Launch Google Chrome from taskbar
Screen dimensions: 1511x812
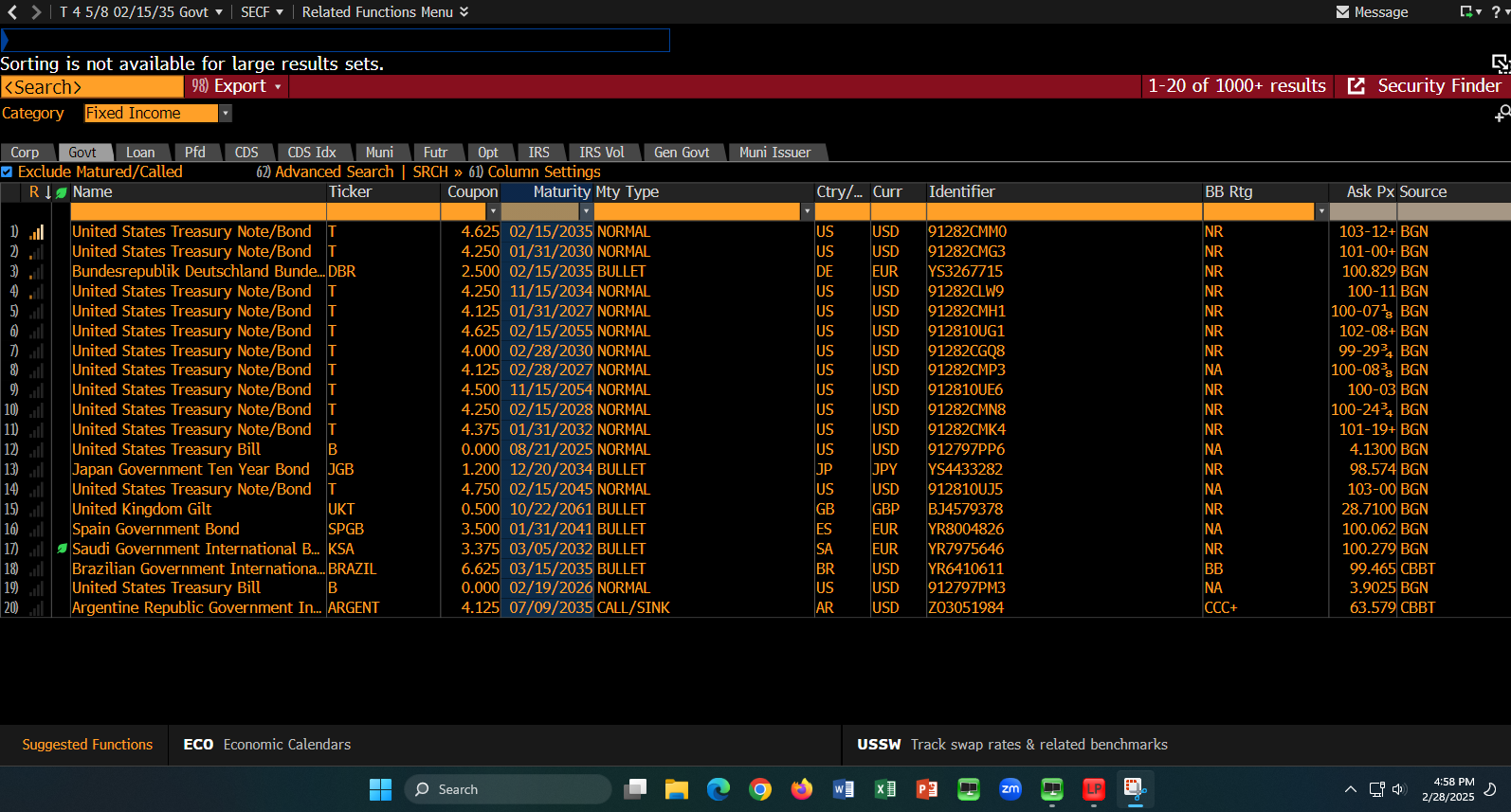coord(760,789)
